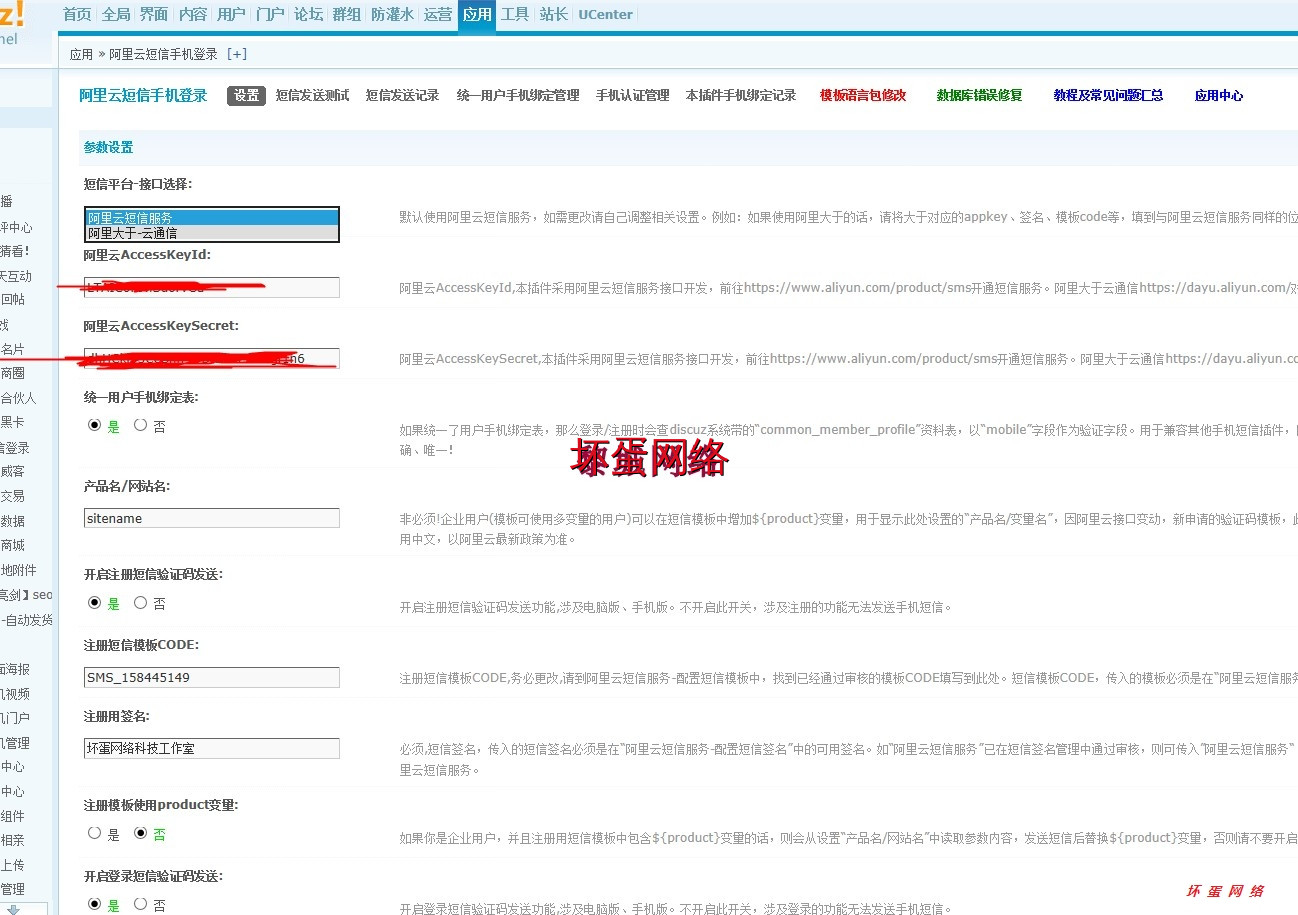
Task: Choose 阿里云短信服务 in the interface list
Action: point(212,218)
